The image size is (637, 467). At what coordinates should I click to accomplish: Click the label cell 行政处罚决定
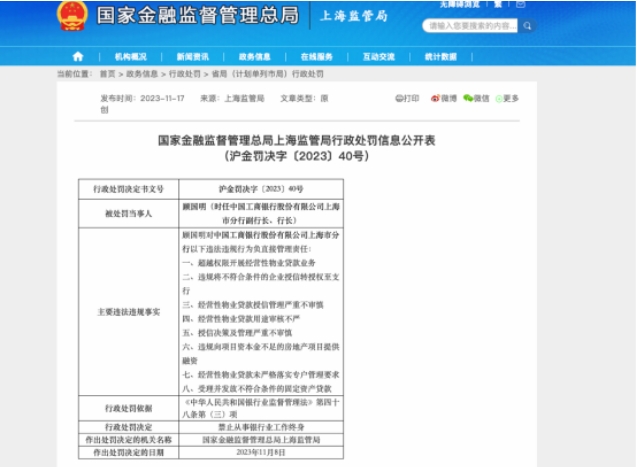click(x=128, y=427)
